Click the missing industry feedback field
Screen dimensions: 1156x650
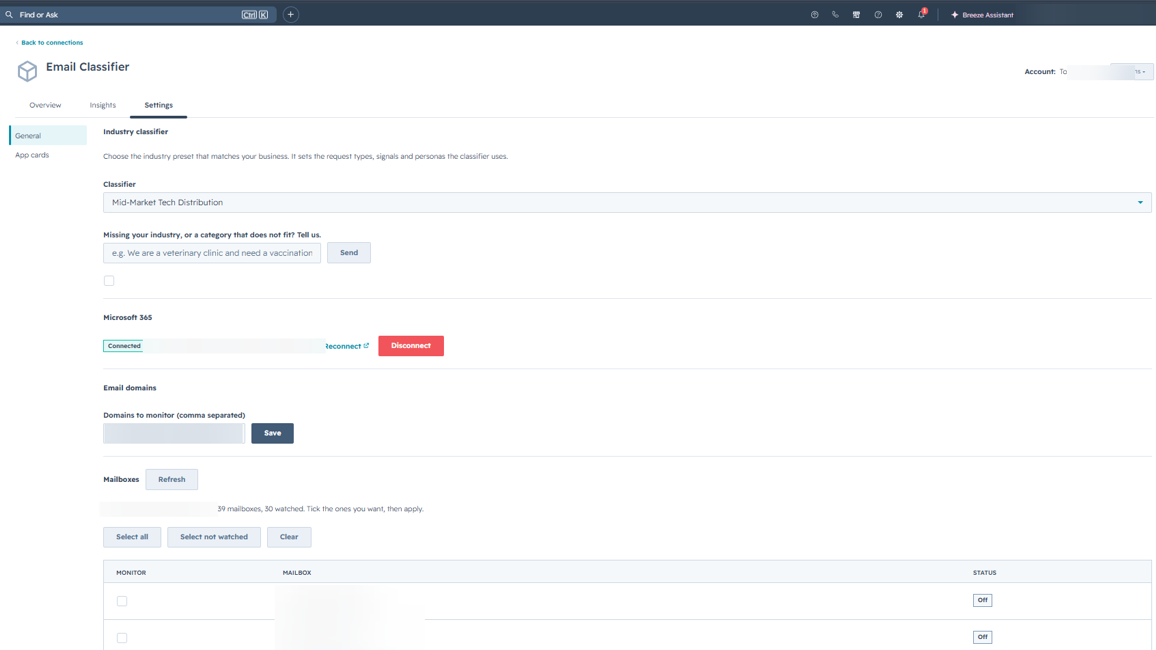(x=212, y=253)
